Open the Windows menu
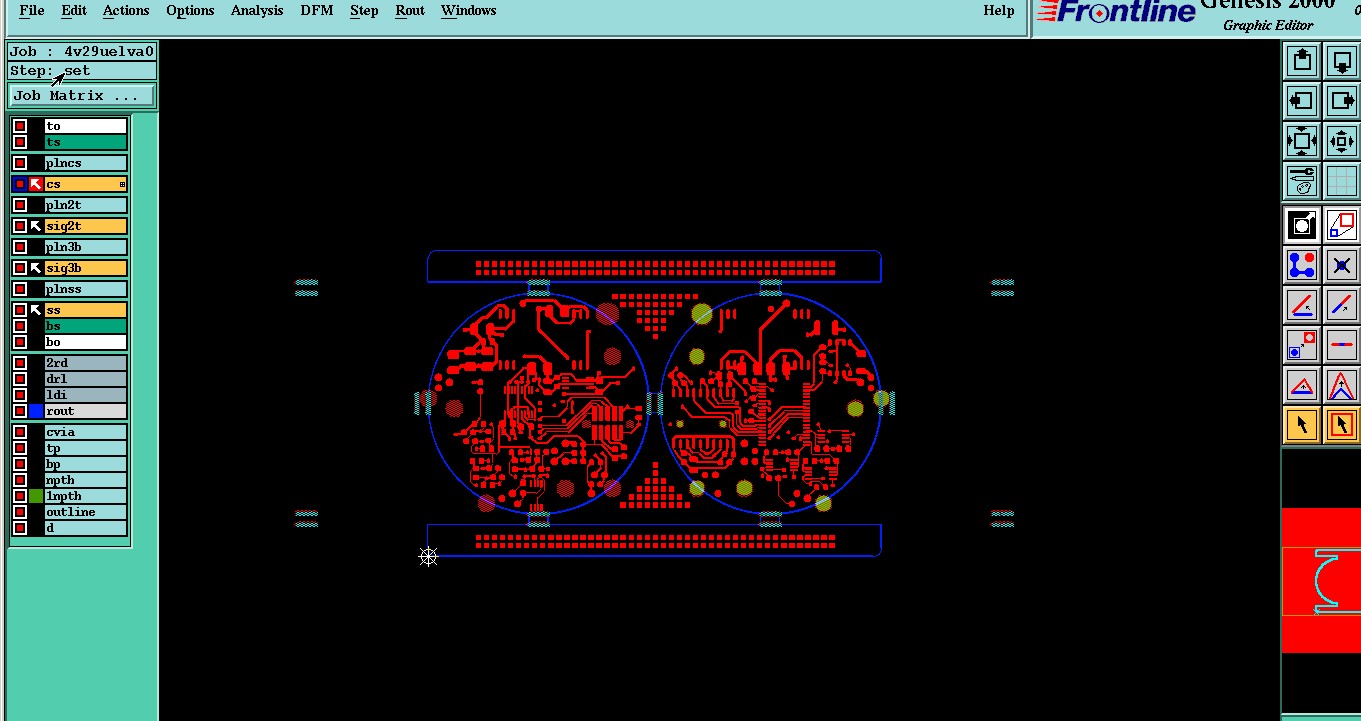The width and height of the screenshot is (1361, 721). 468,11
